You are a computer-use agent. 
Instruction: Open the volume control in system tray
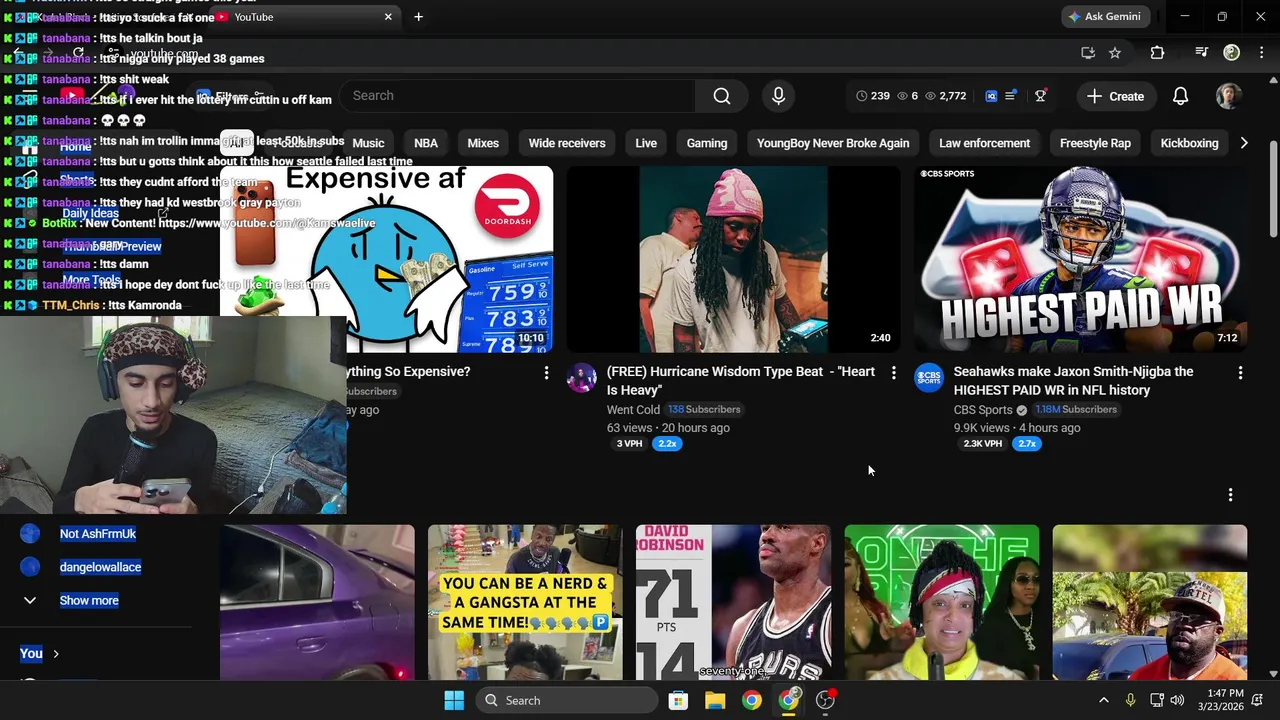point(1177,700)
